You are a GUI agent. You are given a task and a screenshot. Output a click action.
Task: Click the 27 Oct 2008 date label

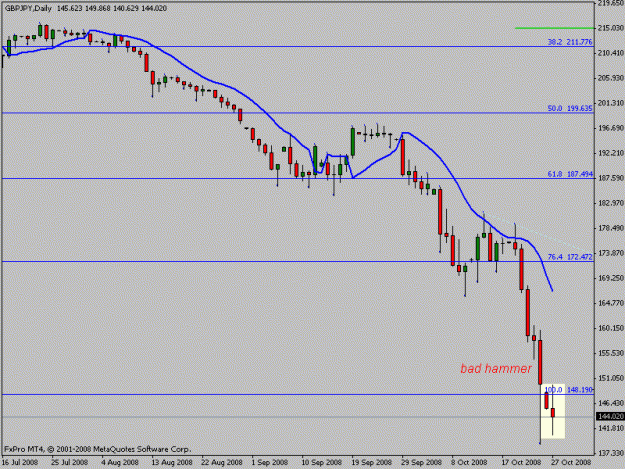pyautogui.click(x=571, y=462)
